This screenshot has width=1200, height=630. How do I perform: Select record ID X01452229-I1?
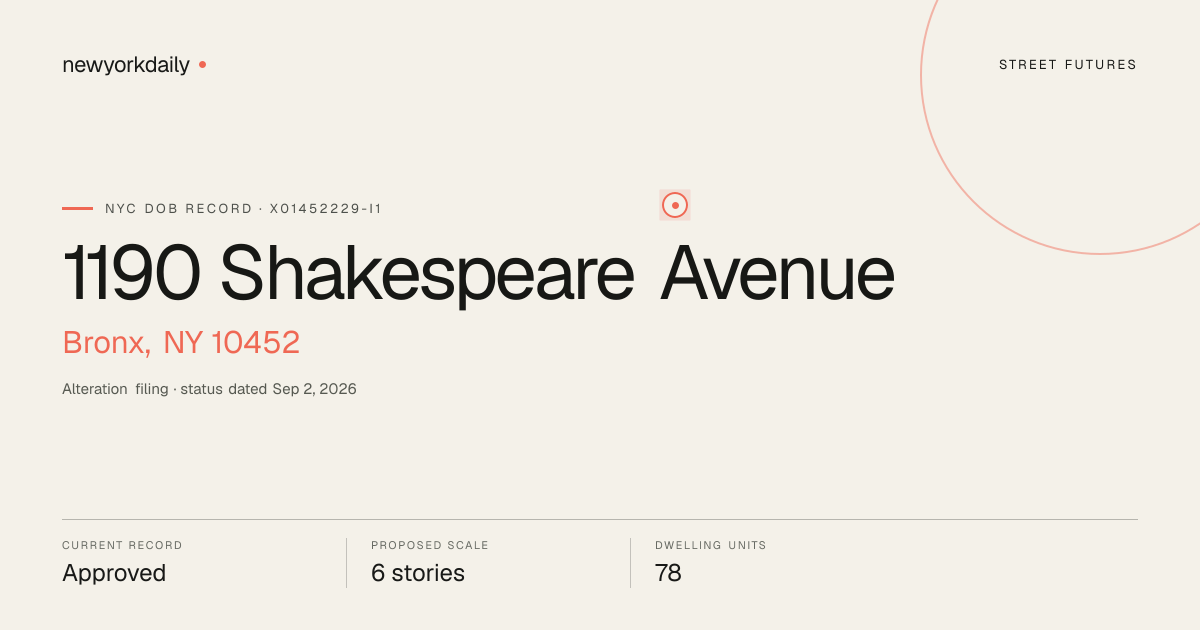(326, 209)
